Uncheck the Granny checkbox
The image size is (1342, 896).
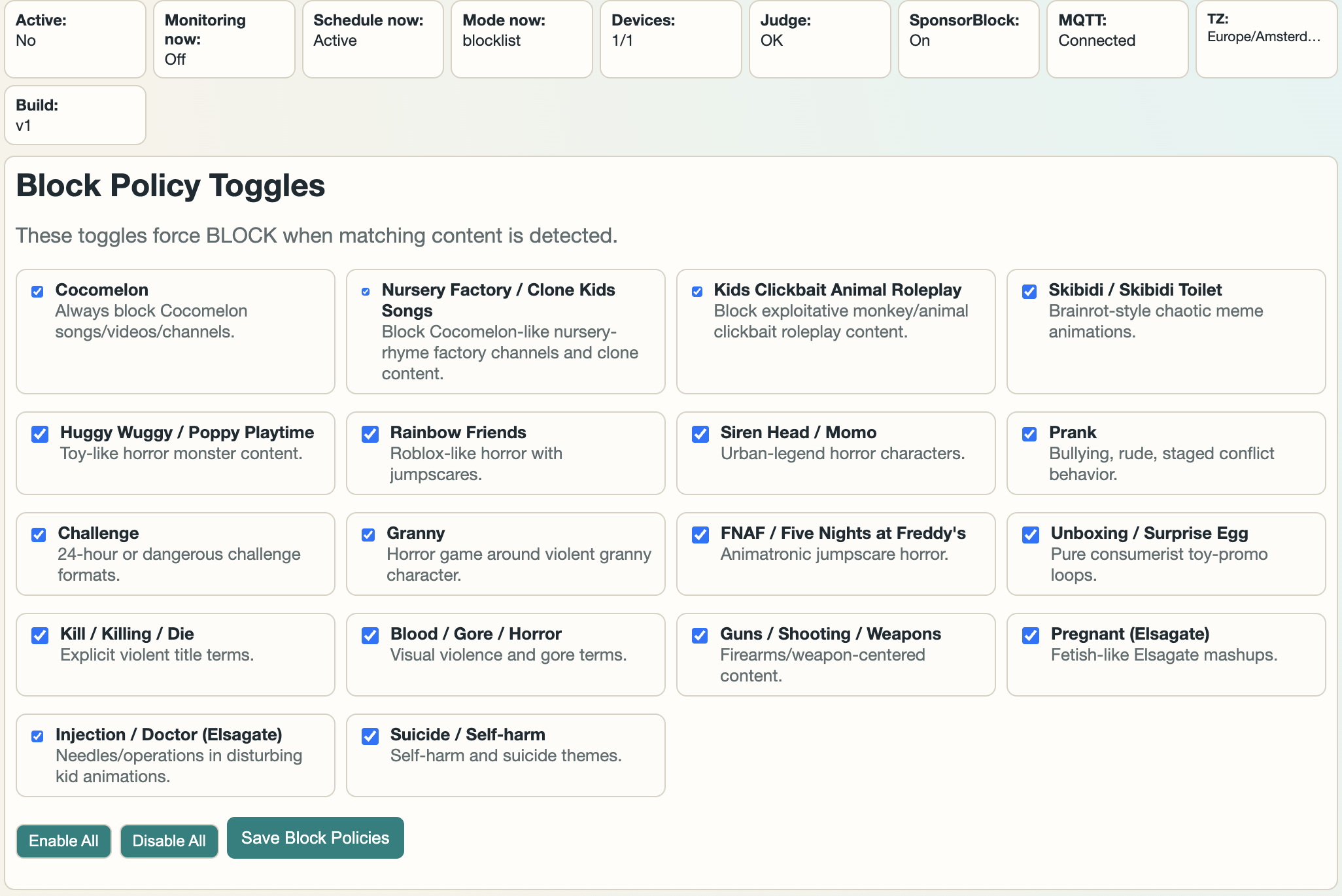click(x=368, y=535)
